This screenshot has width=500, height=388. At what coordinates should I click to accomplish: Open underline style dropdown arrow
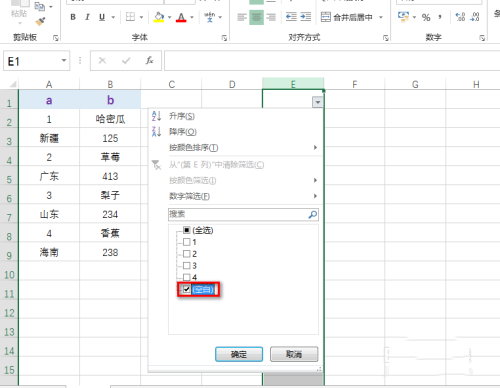click(x=113, y=17)
